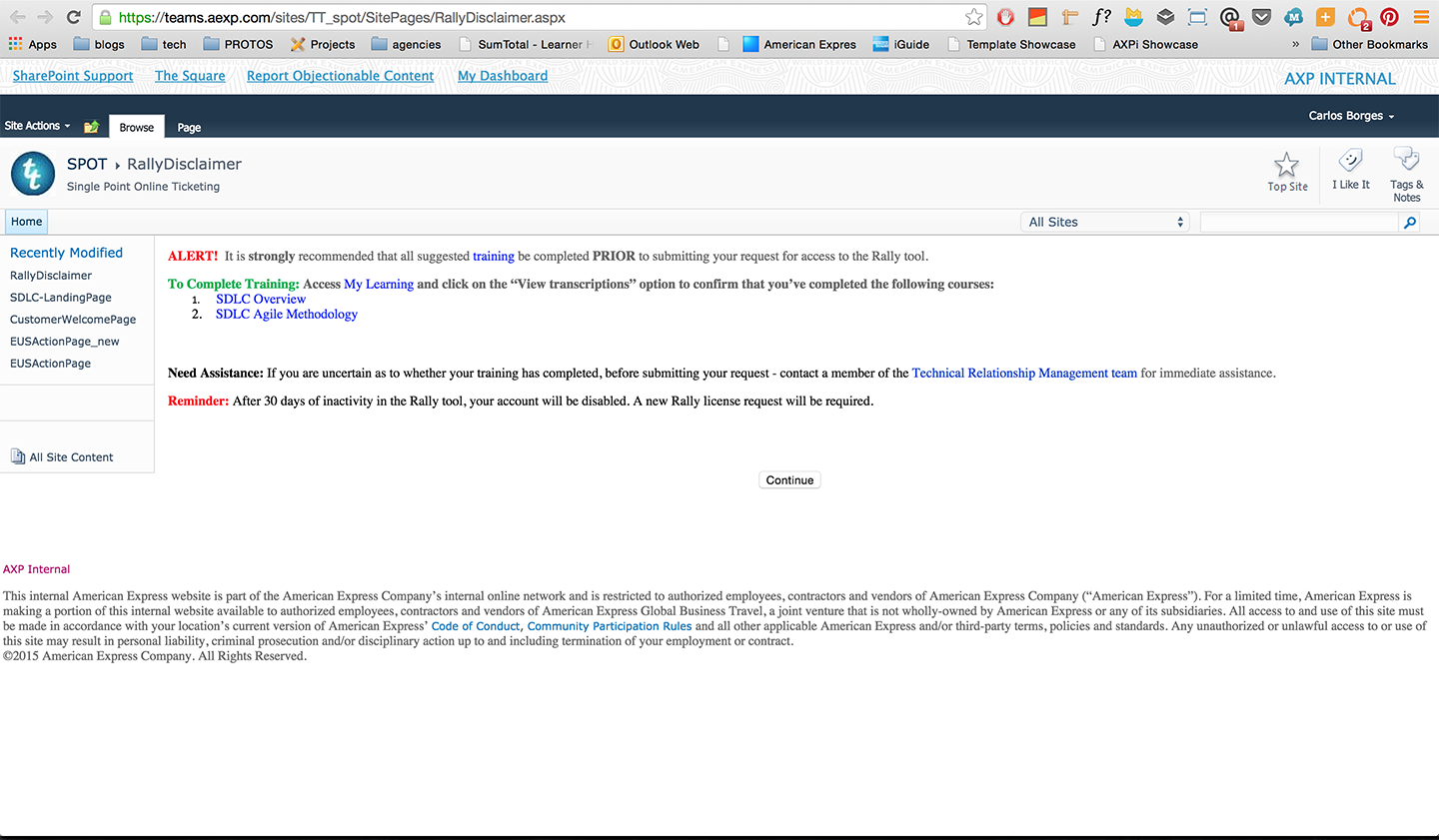1439x840 pixels.
Task: Open Community Participation Rules link
Action: click(610, 626)
